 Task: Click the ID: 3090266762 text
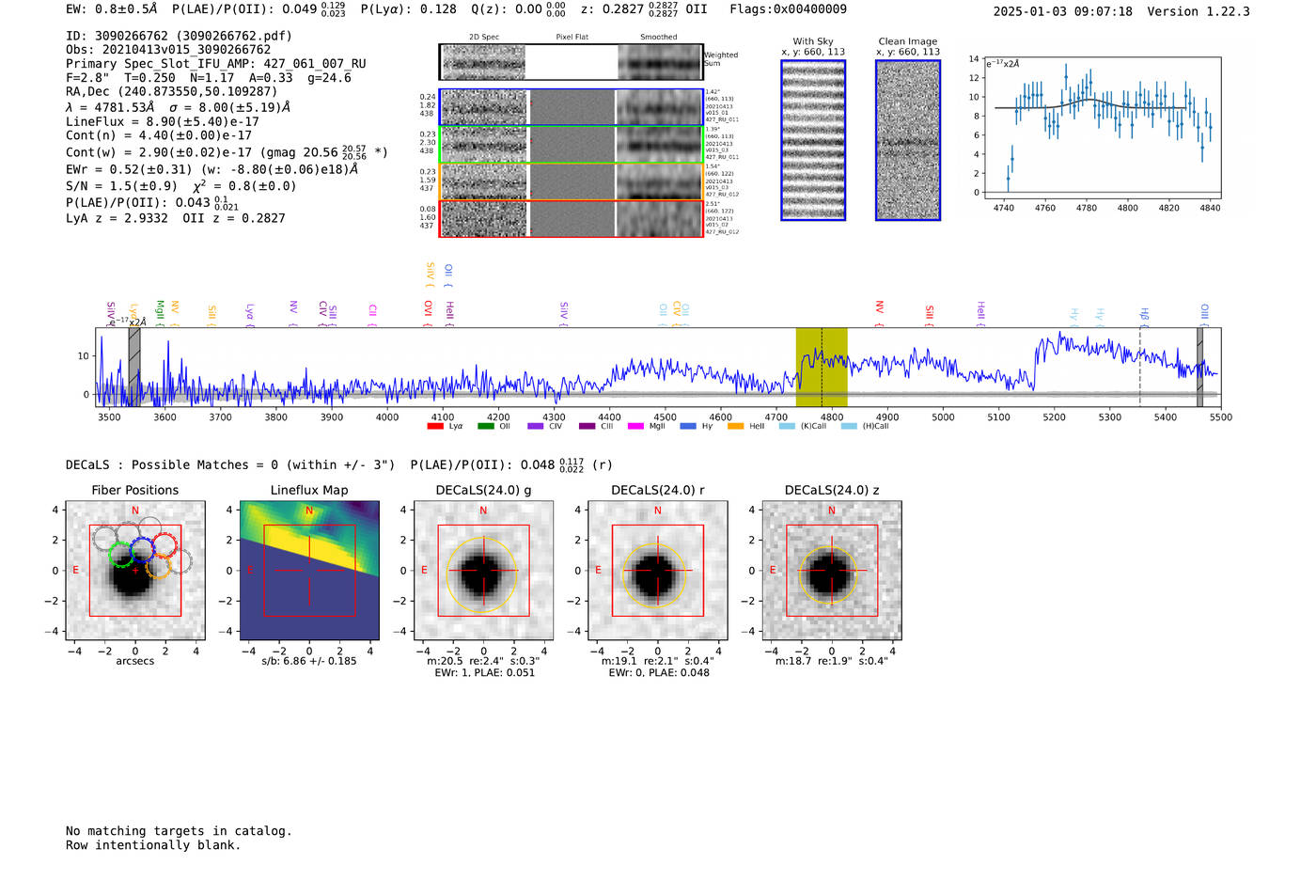[x=179, y=36]
